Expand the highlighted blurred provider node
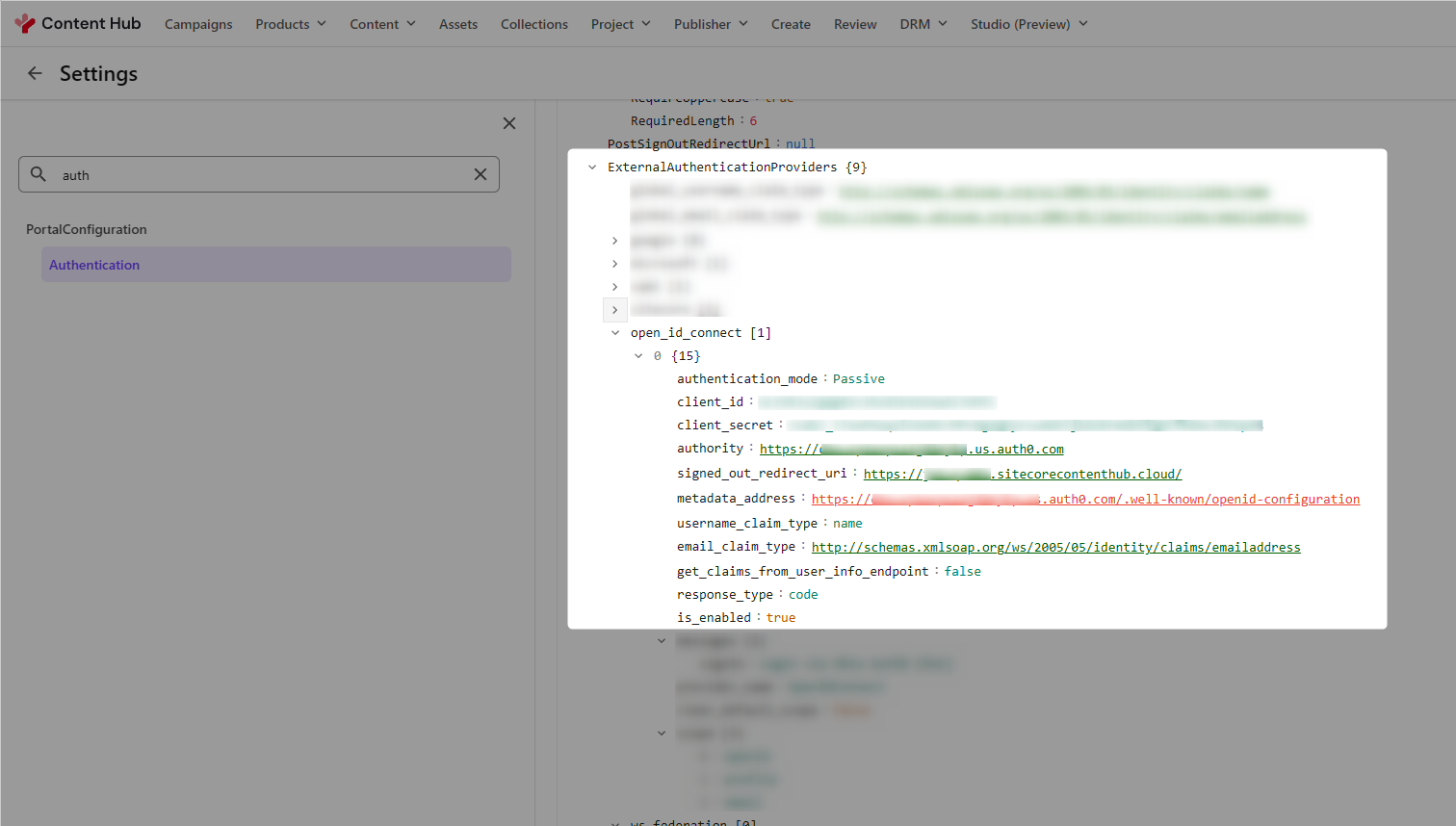 pyautogui.click(x=615, y=310)
